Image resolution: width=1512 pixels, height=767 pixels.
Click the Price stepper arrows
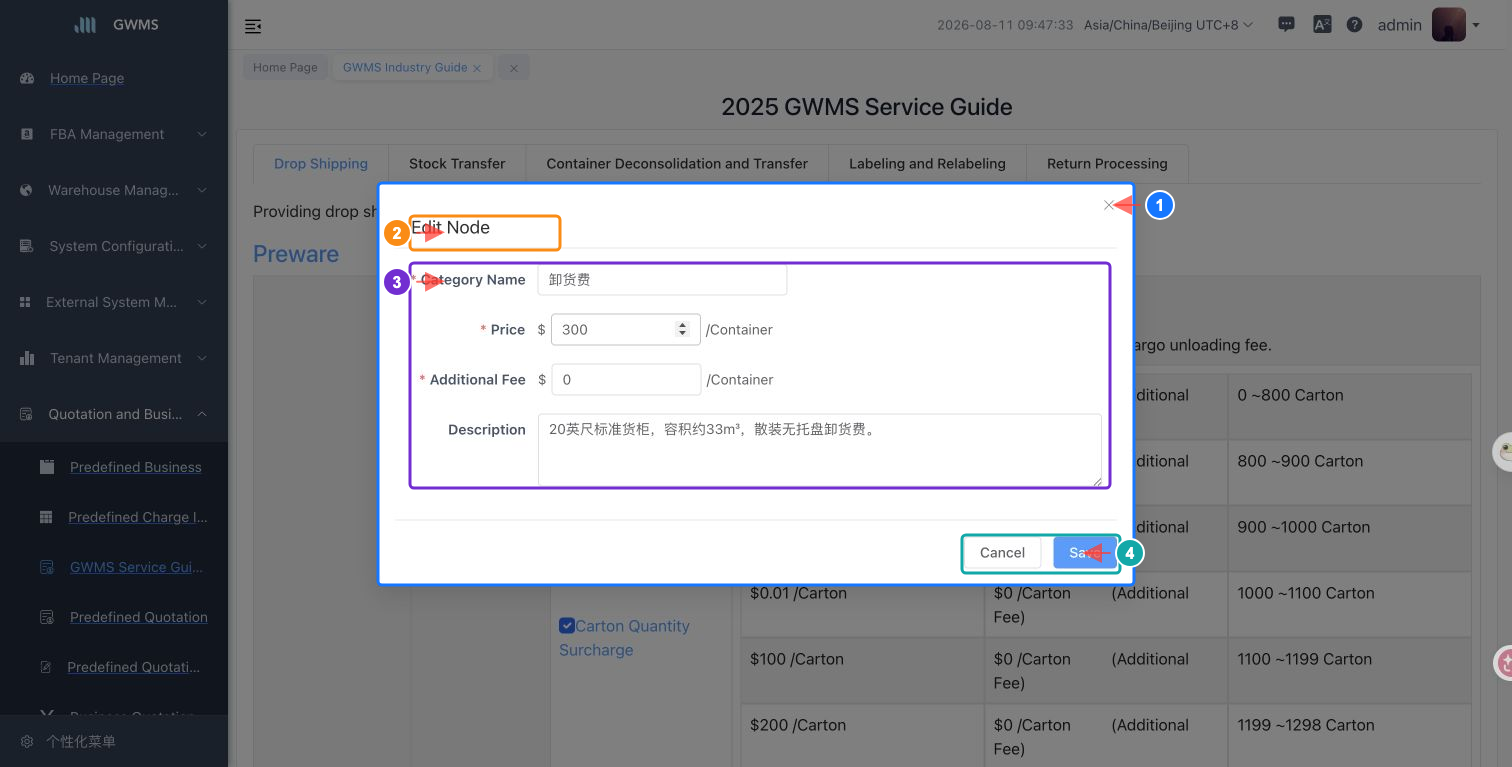pyautogui.click(x=683, y=329)
